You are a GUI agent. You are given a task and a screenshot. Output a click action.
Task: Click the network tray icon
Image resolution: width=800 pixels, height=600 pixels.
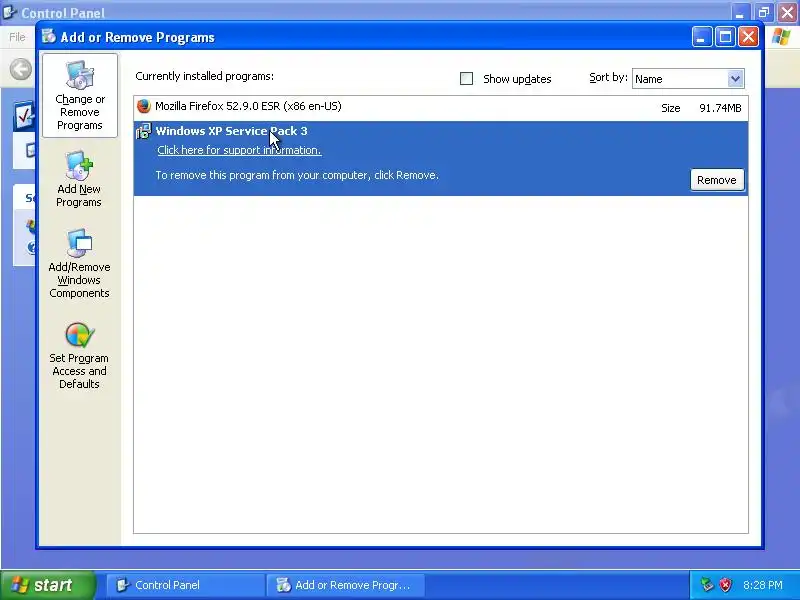[707, 585]
